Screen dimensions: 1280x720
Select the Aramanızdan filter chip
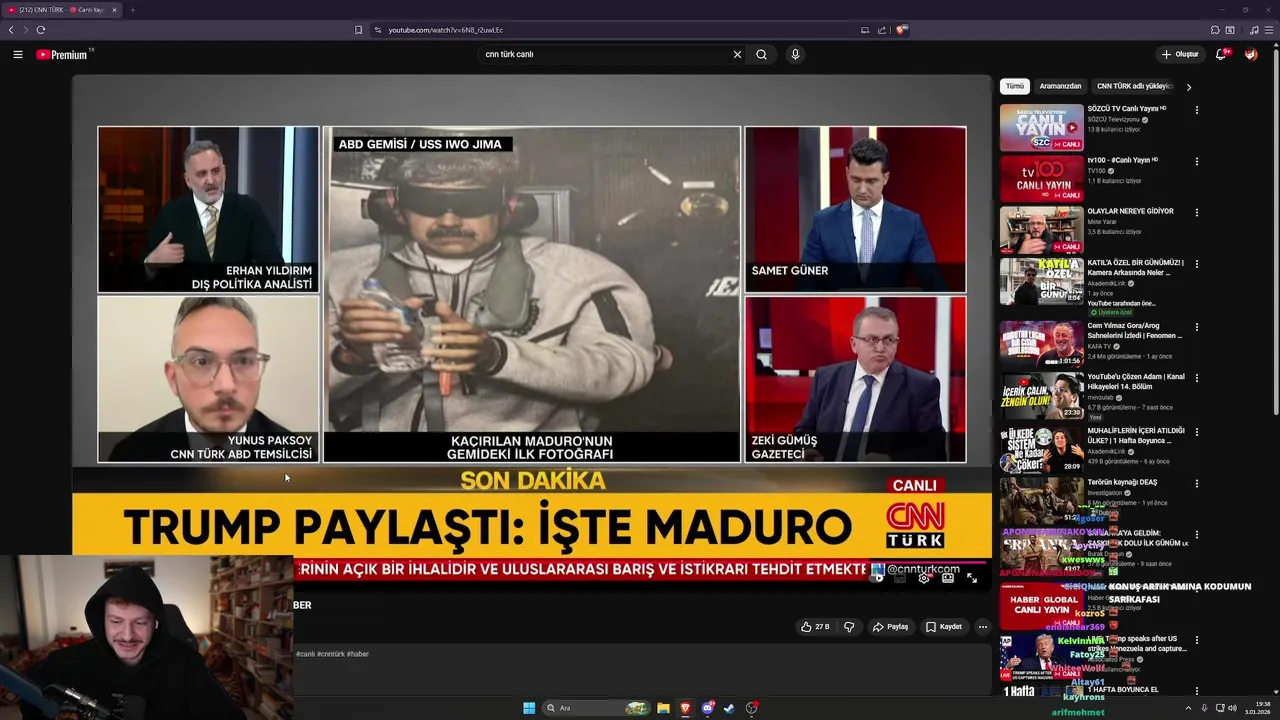coord(1060,86)
